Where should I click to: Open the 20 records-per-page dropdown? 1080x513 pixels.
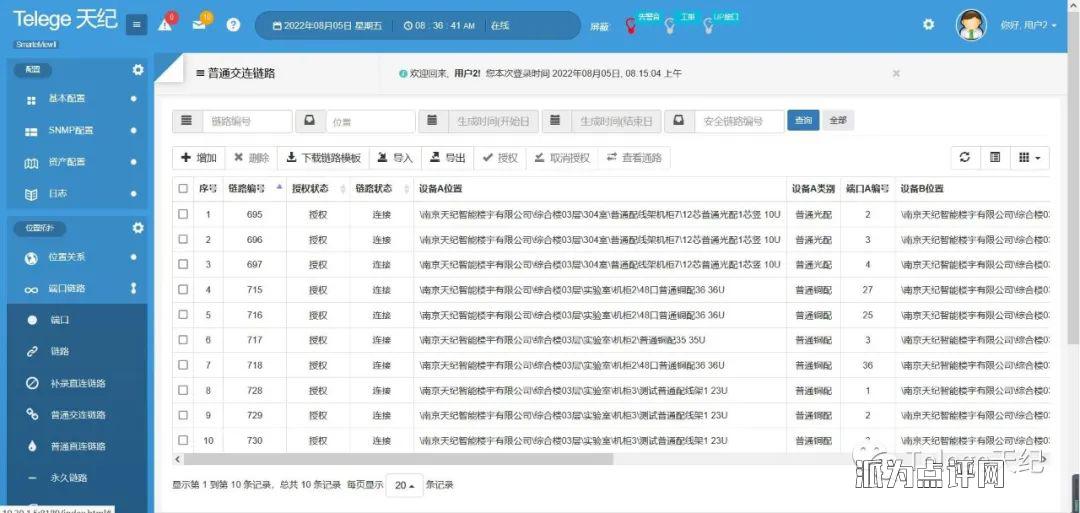404,485
